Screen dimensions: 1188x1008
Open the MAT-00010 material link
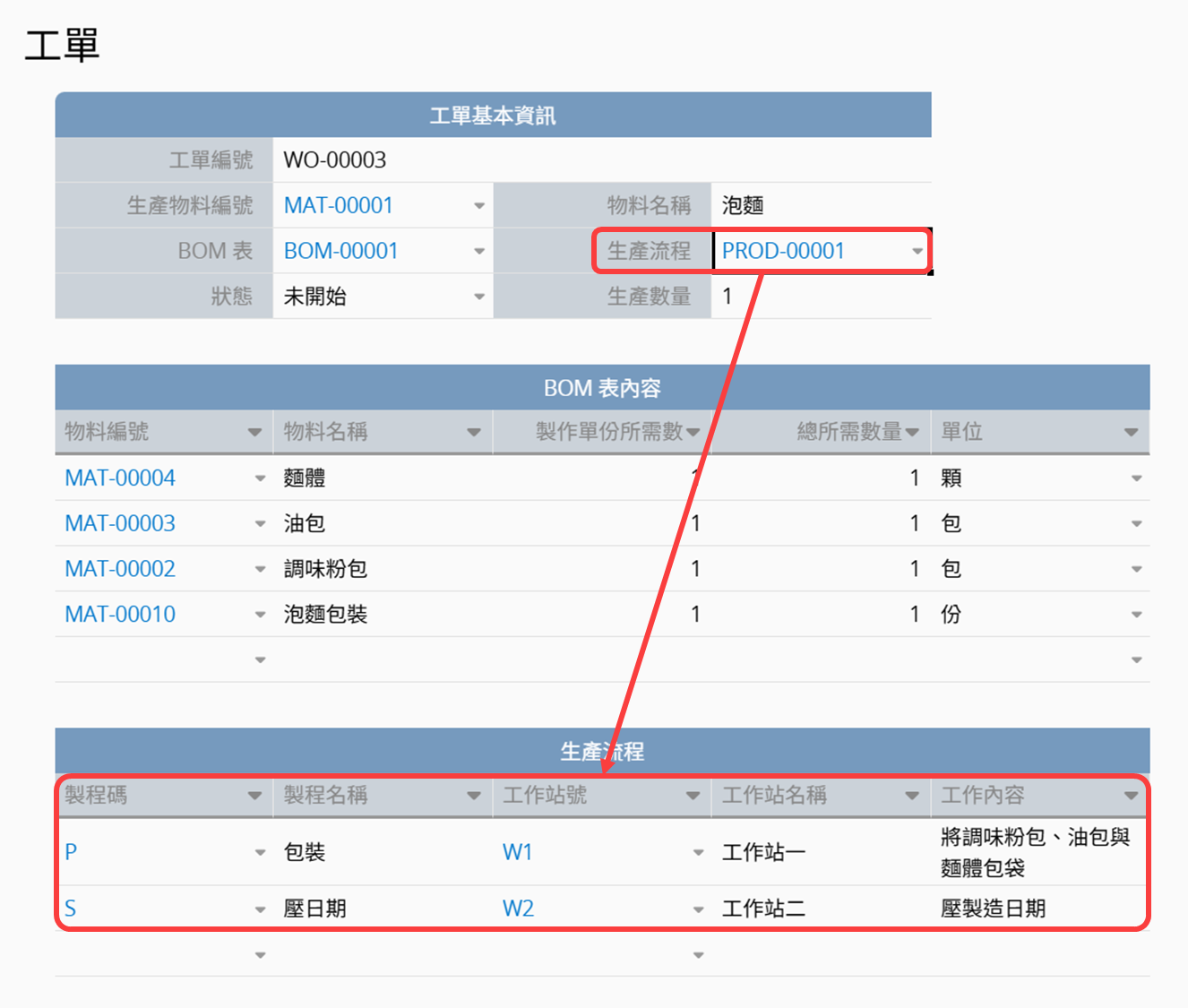coord(120,615)
